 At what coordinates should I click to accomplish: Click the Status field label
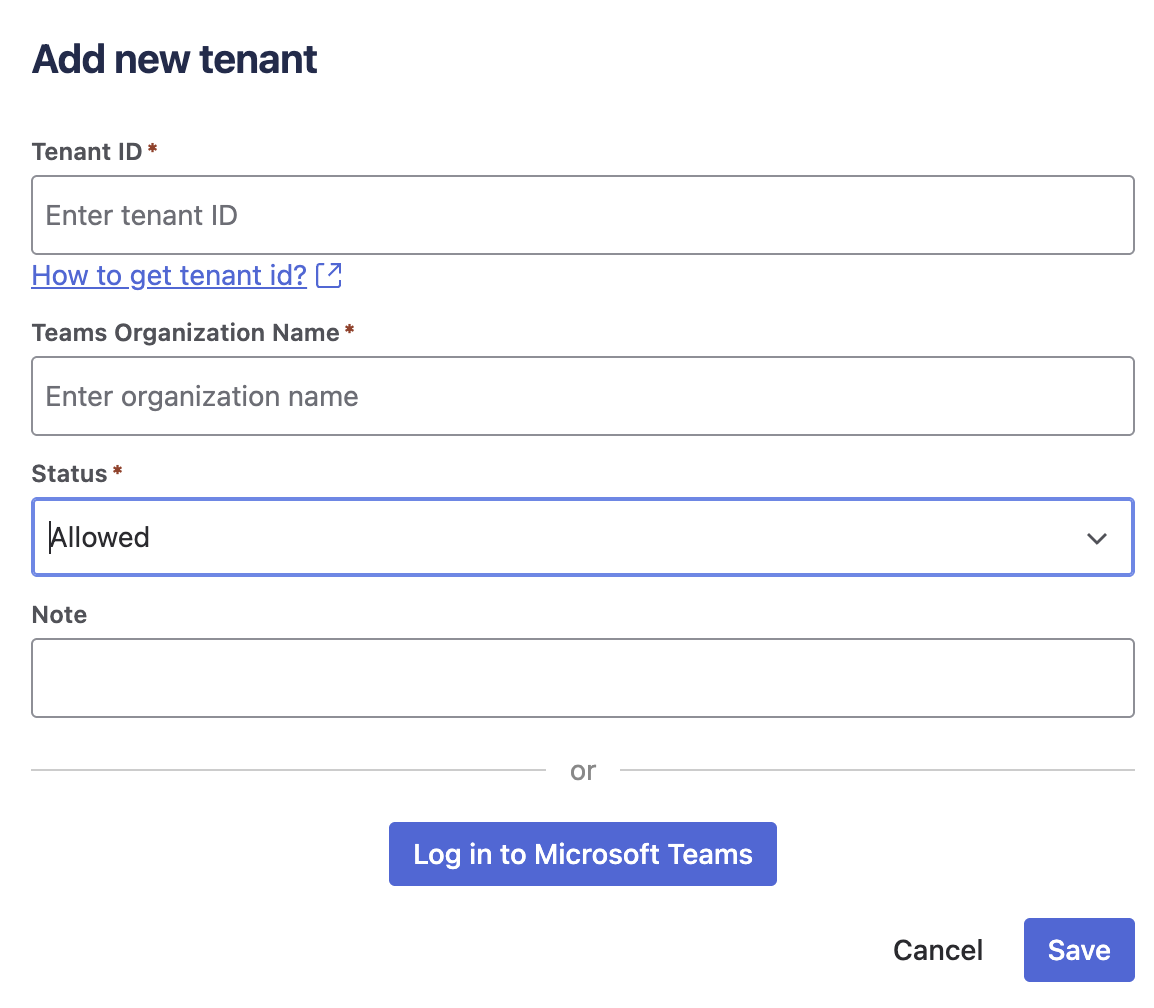tap(69, 473)
